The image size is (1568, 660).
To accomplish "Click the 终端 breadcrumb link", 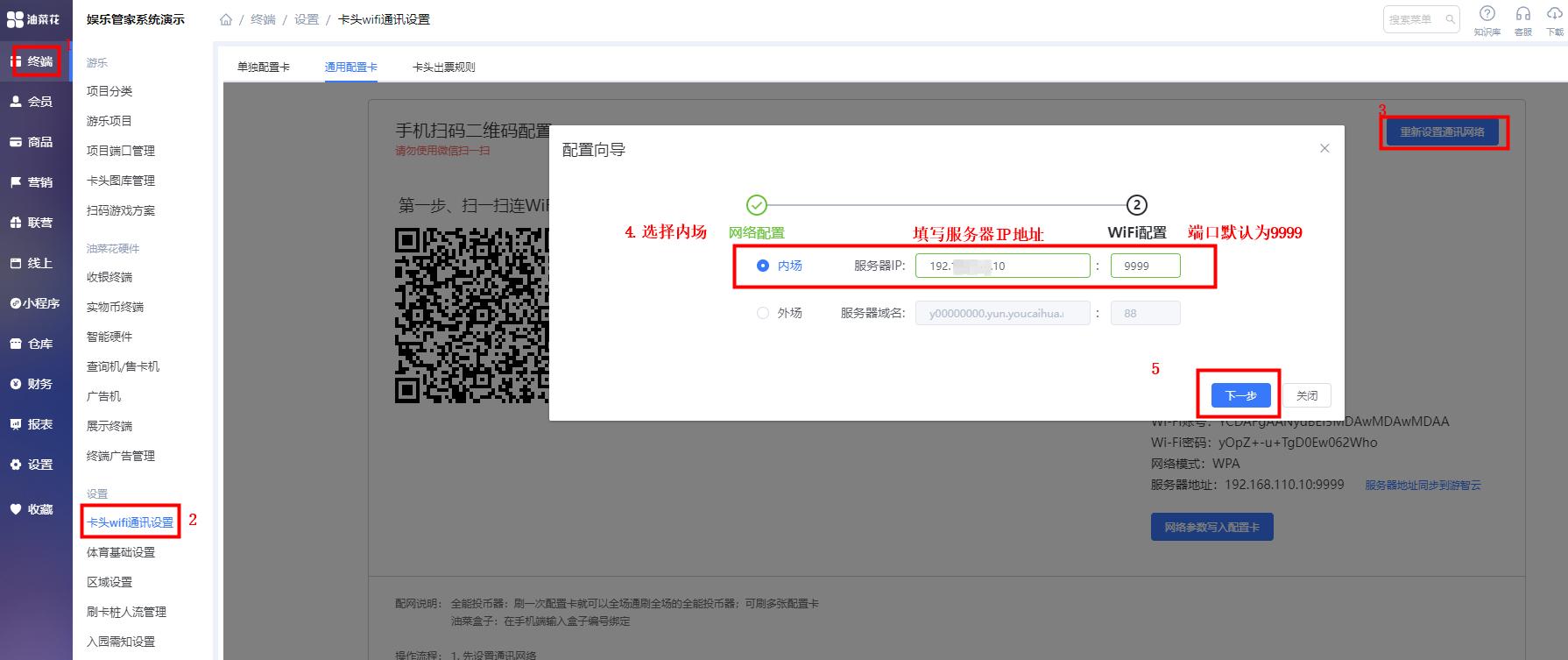I will (x=263, y=19).
